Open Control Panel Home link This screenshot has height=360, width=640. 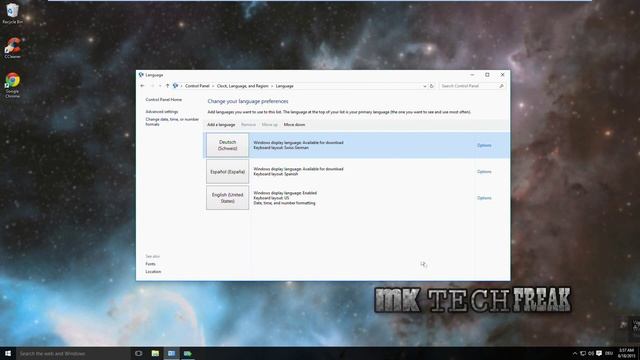coord(164,100)
